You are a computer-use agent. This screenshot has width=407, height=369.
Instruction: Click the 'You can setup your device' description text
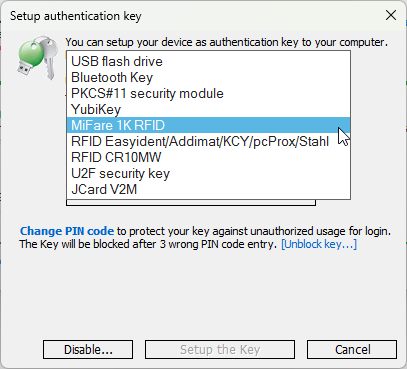(x=227, y=42)
